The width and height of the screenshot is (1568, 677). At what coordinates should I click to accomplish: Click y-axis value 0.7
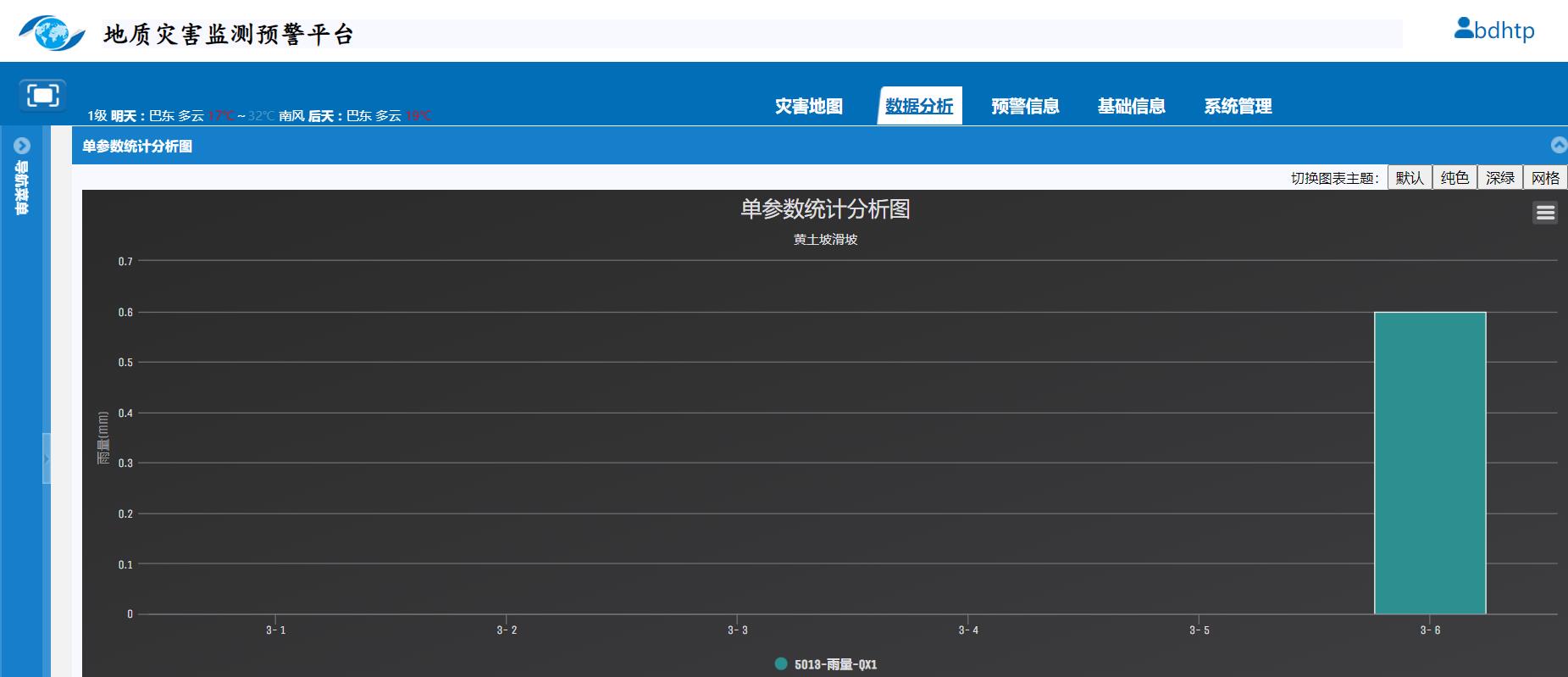click(125, 262)
